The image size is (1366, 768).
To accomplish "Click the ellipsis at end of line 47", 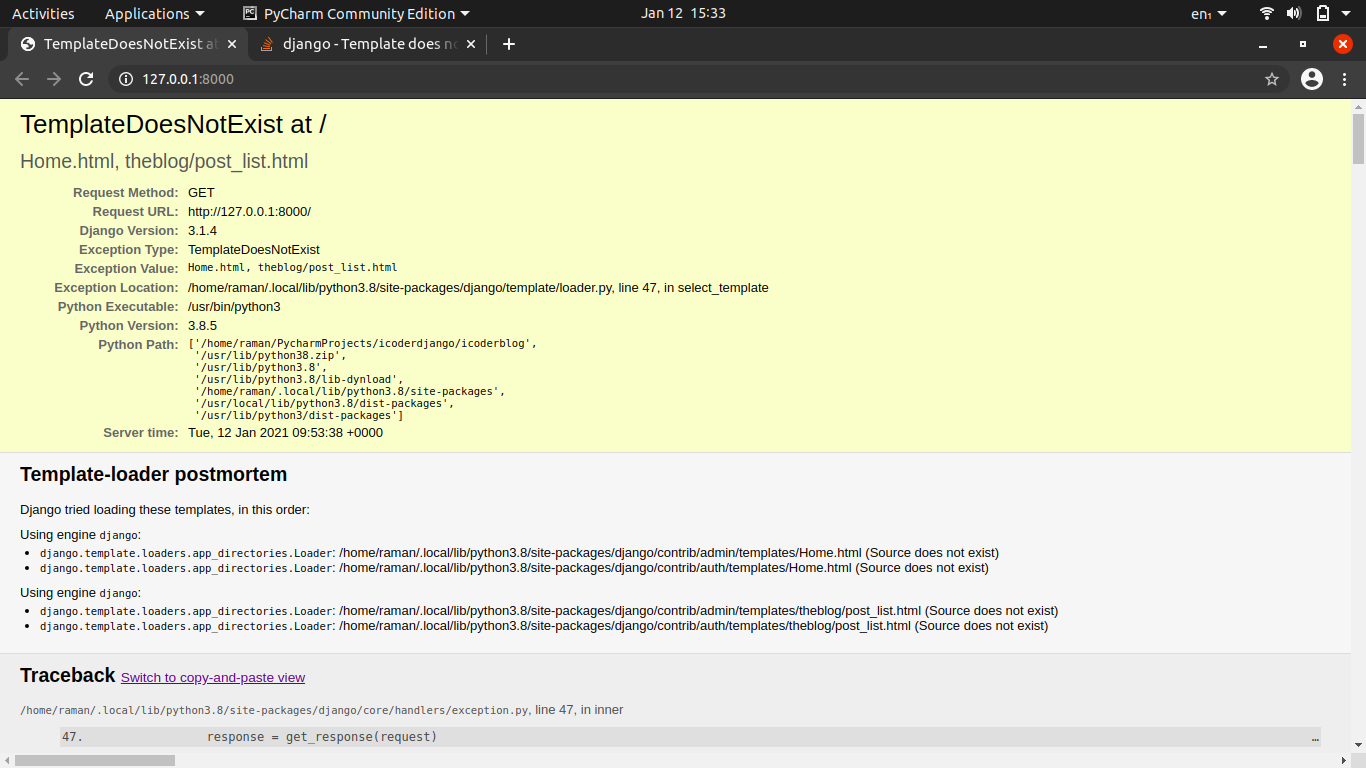I will [x=1314, y=738].
